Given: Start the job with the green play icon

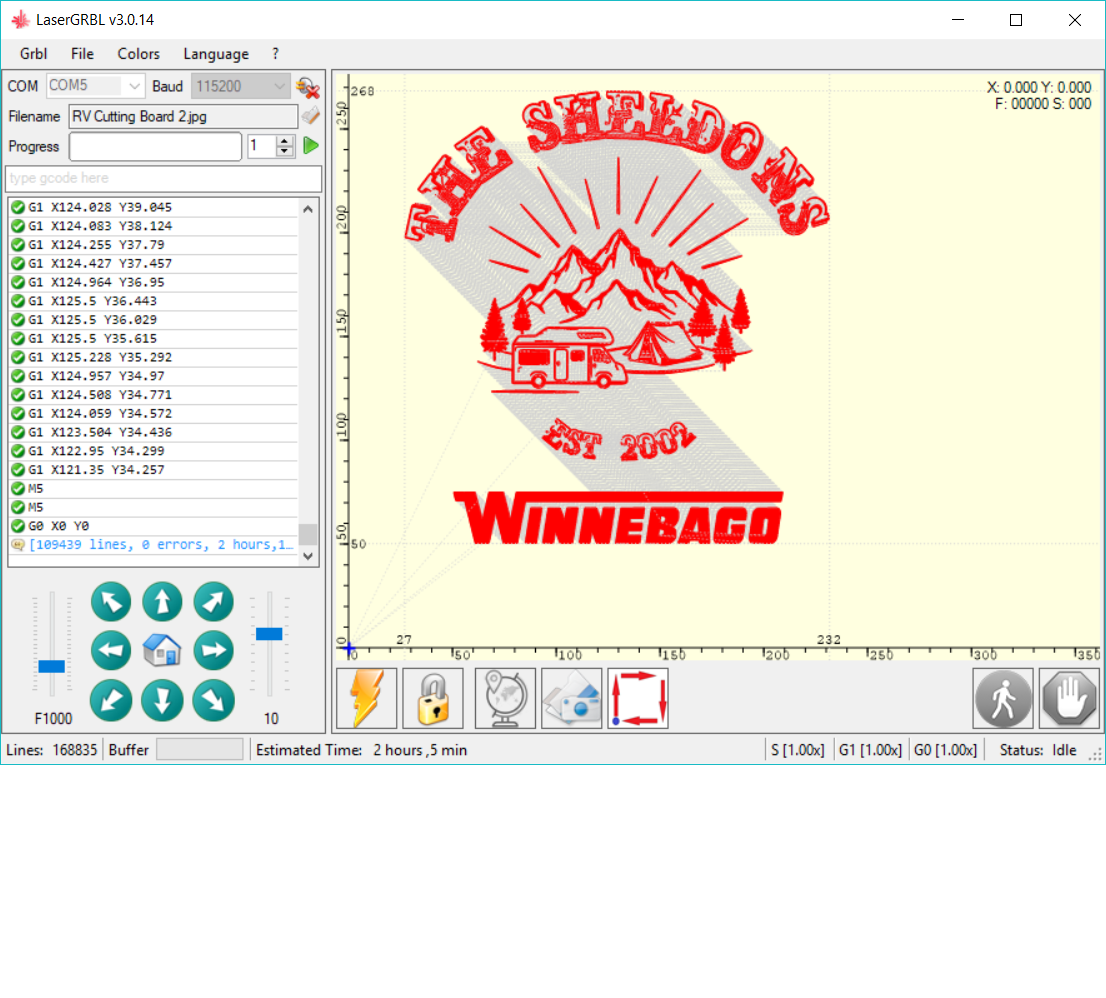Looking at the screenshot, I should pyautogui.click(x=310, y=146).
